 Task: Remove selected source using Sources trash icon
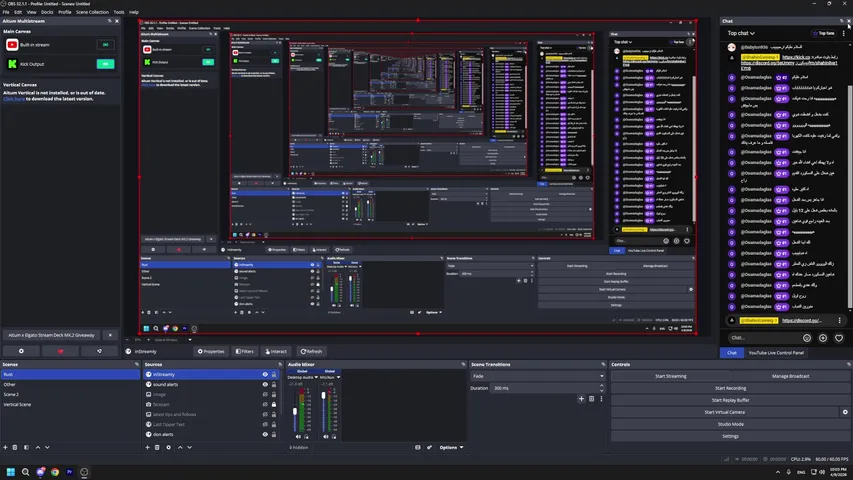157,447
